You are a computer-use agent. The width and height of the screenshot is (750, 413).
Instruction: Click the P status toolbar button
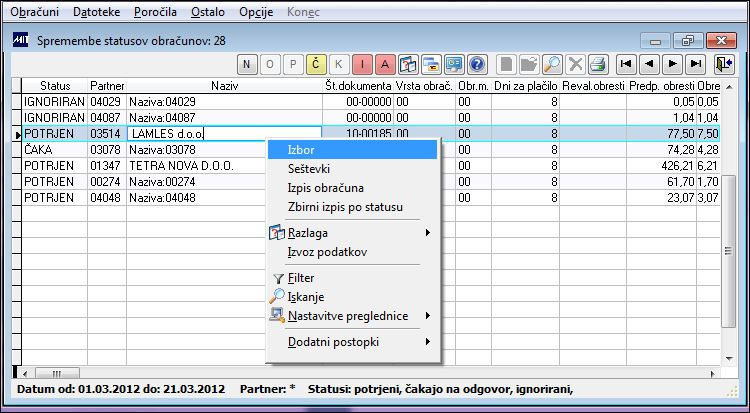[293, 64]
